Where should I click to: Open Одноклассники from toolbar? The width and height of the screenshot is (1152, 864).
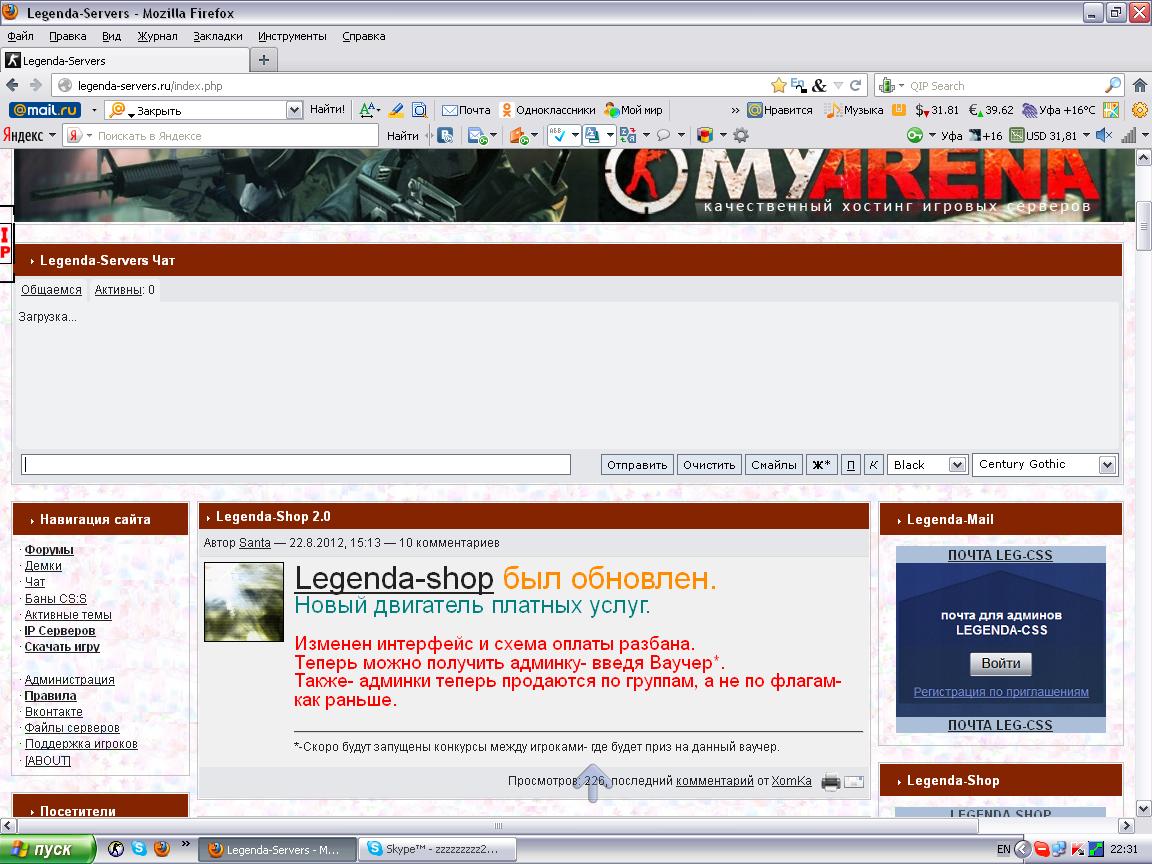548,110
